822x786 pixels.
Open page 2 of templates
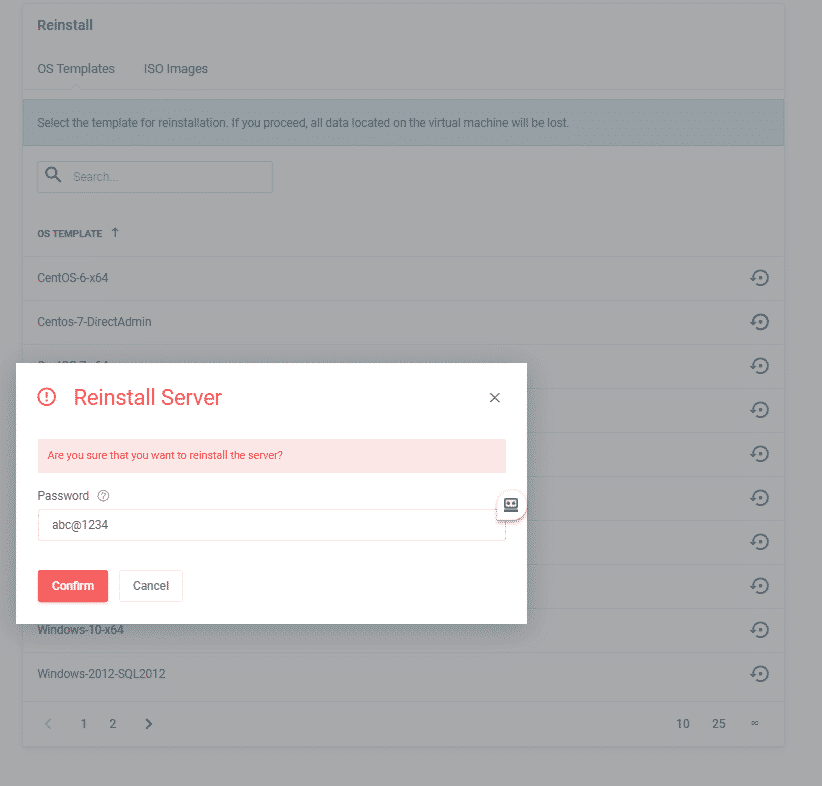point(113,724)
